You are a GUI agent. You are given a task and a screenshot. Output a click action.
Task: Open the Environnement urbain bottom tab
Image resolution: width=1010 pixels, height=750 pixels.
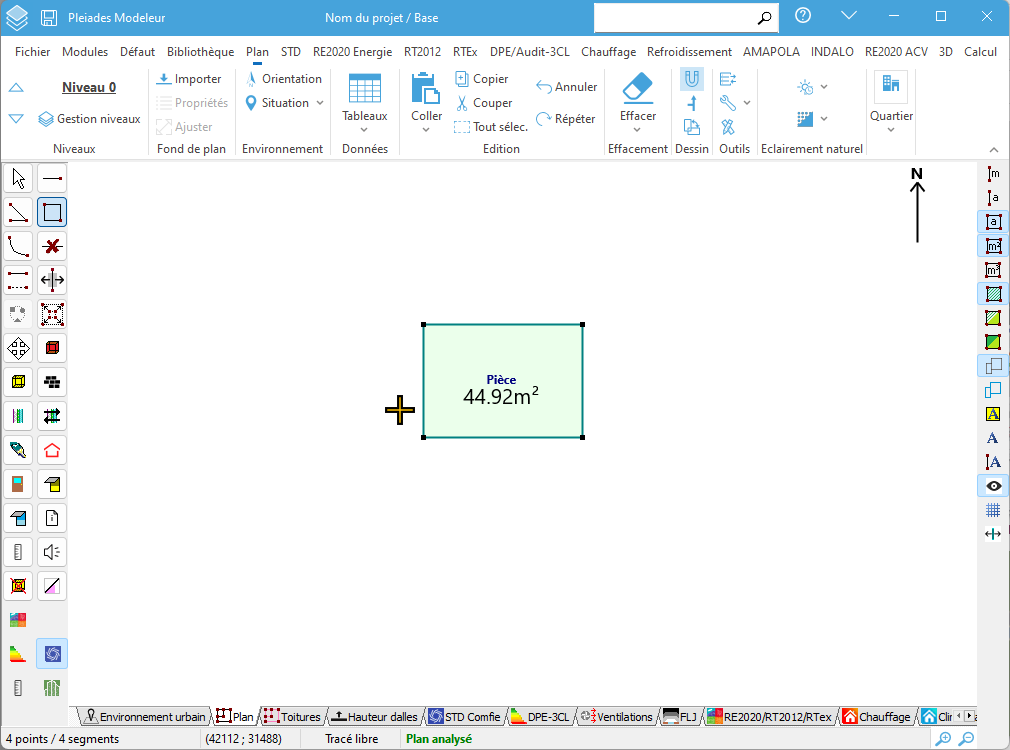point(146,716)
